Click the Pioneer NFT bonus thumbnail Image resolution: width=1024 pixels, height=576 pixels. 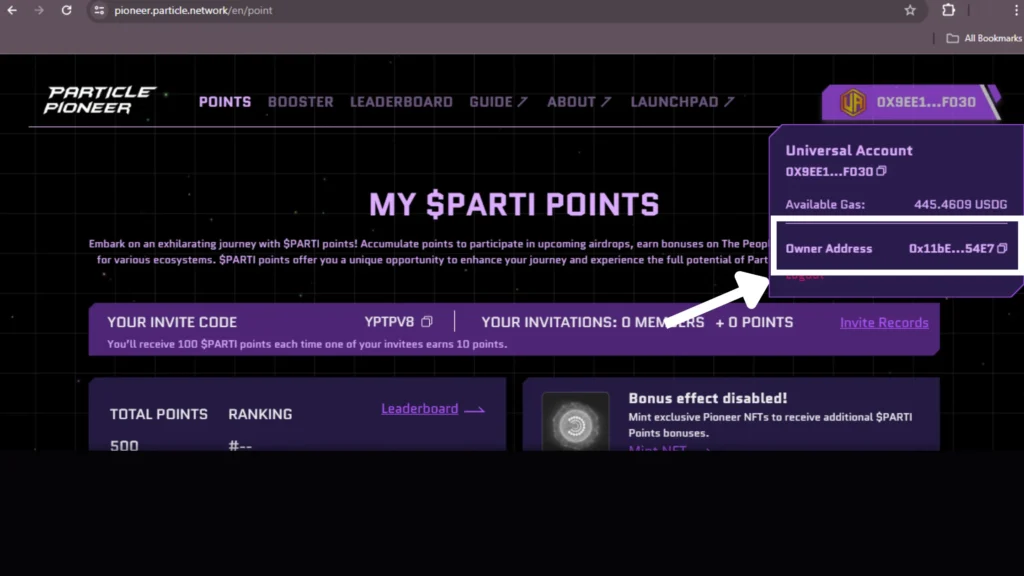coord(575,422)
